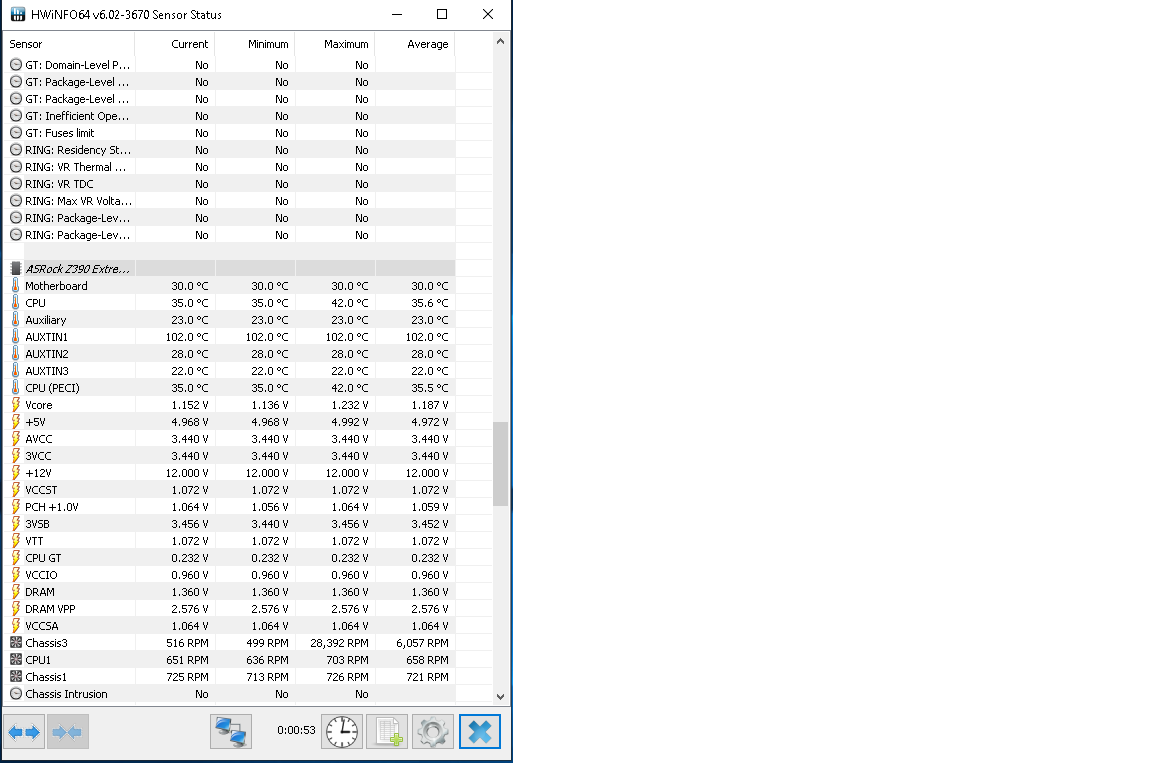Select GT: Inefficient Ope... row

coord(230,116)
